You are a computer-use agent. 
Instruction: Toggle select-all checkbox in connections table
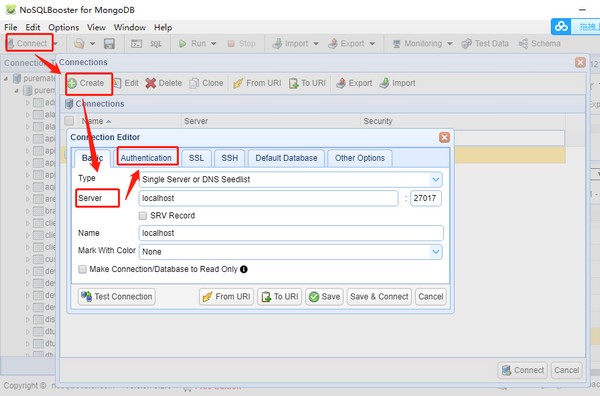click(69, 121)
